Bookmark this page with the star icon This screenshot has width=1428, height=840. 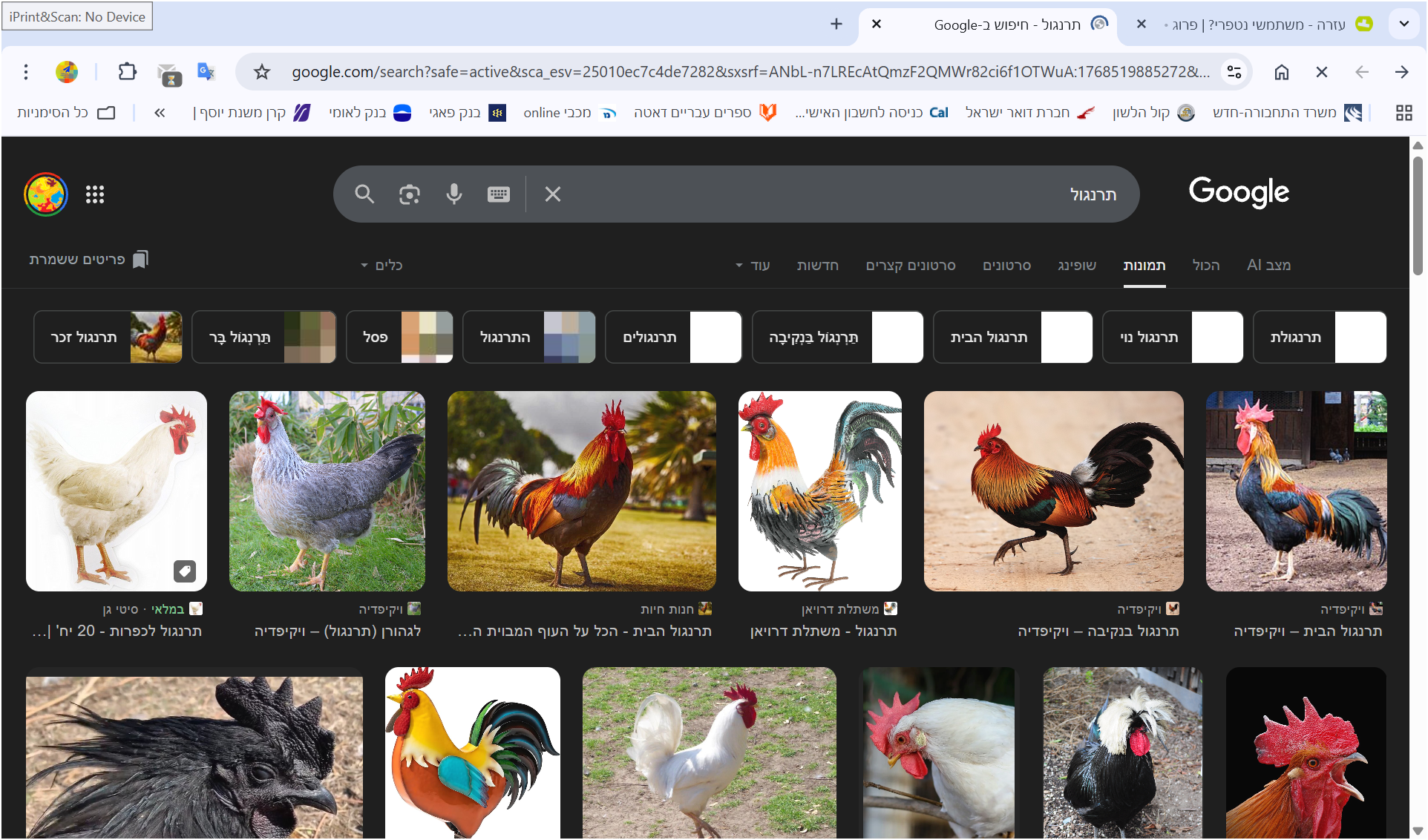tap(261, 72)
